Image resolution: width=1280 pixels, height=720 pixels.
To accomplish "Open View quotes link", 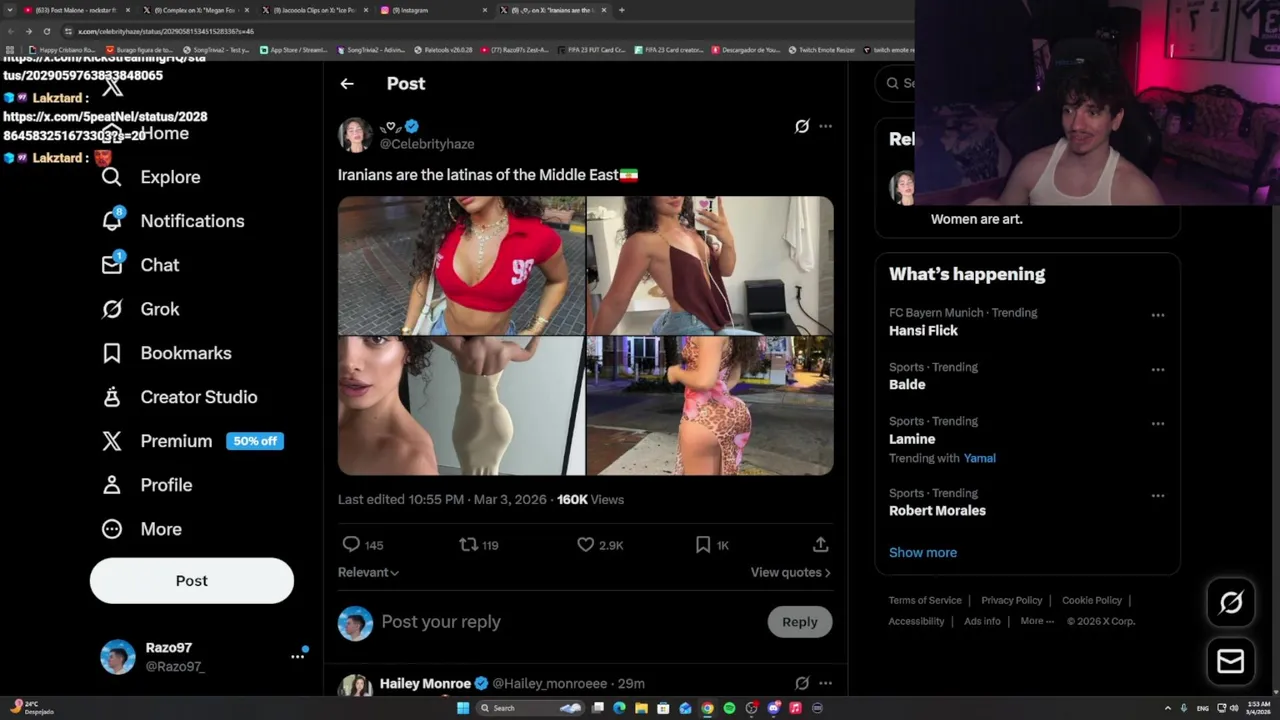I will tap(790, 572).
